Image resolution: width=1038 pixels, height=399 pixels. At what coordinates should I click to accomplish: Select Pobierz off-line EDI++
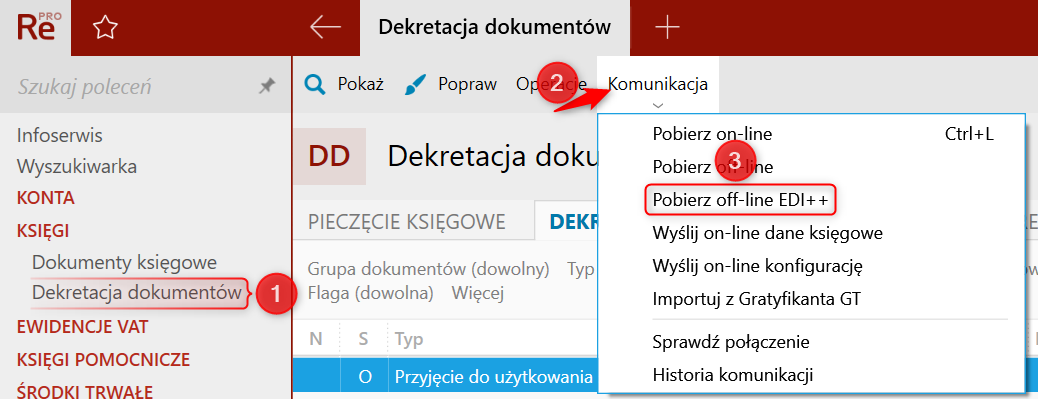(x=741, y=200)
